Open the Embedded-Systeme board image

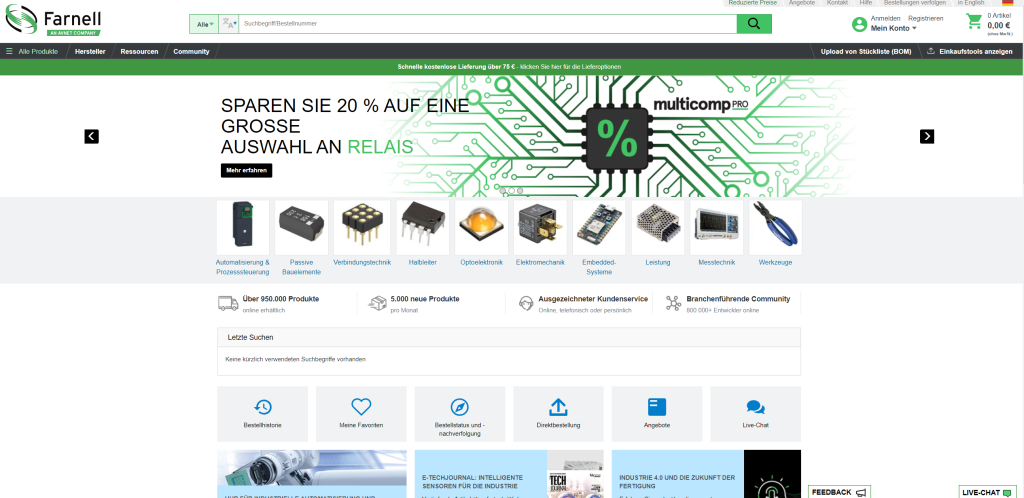[x=599, y=227]
